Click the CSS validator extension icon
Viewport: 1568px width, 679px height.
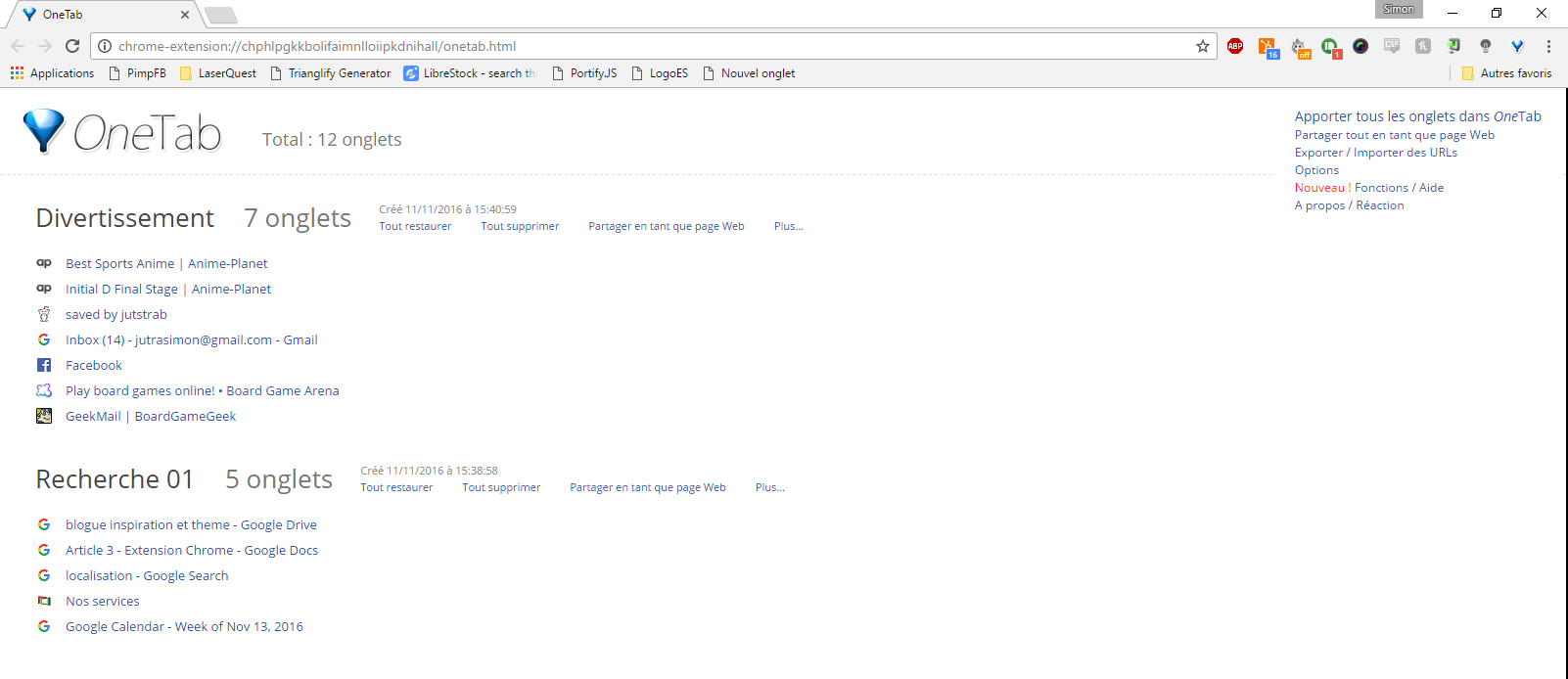(x=1392, y=46)
